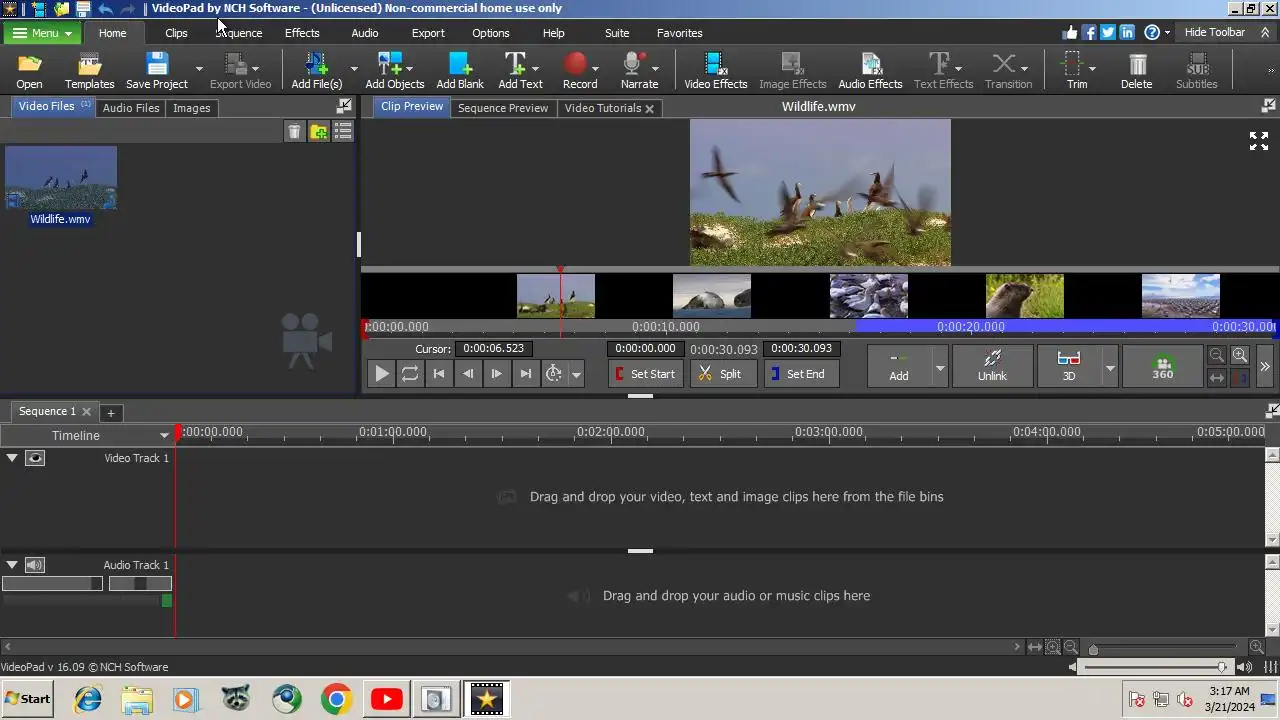Click the Set End button
Viewport: 1280px width, 720px height.
pos(800,374)
